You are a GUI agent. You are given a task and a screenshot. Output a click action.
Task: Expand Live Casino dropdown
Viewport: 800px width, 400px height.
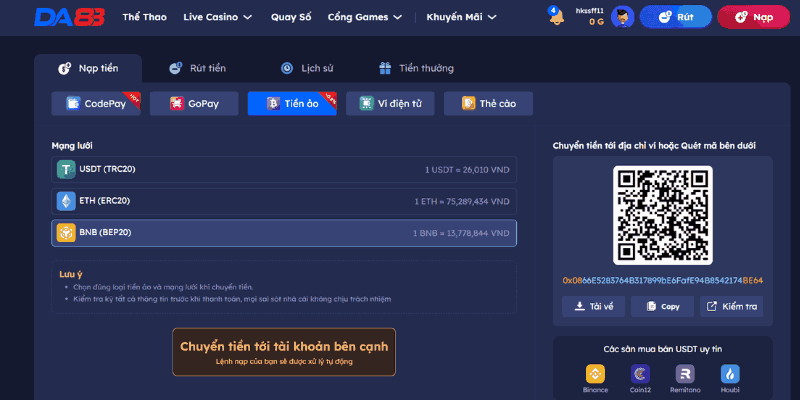click(218, 17)
